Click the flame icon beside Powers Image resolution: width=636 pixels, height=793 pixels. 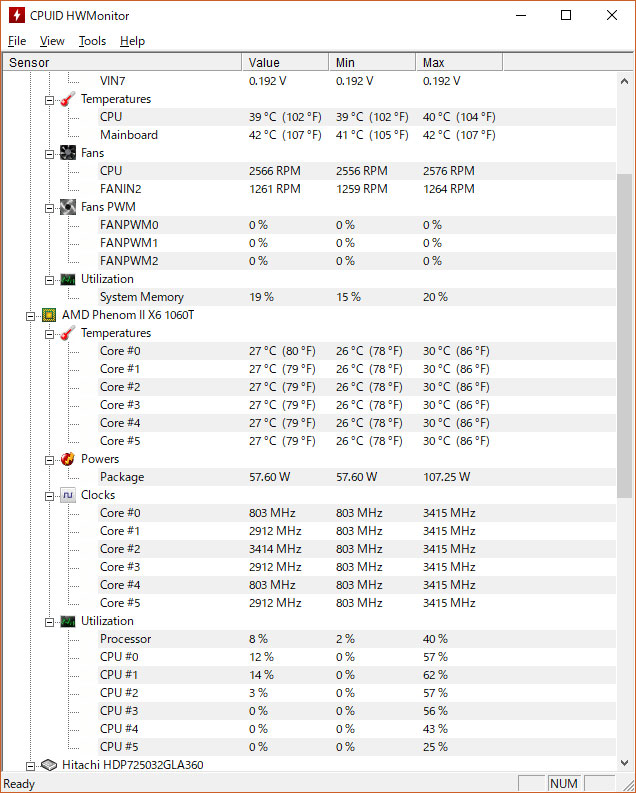(68, 459)
